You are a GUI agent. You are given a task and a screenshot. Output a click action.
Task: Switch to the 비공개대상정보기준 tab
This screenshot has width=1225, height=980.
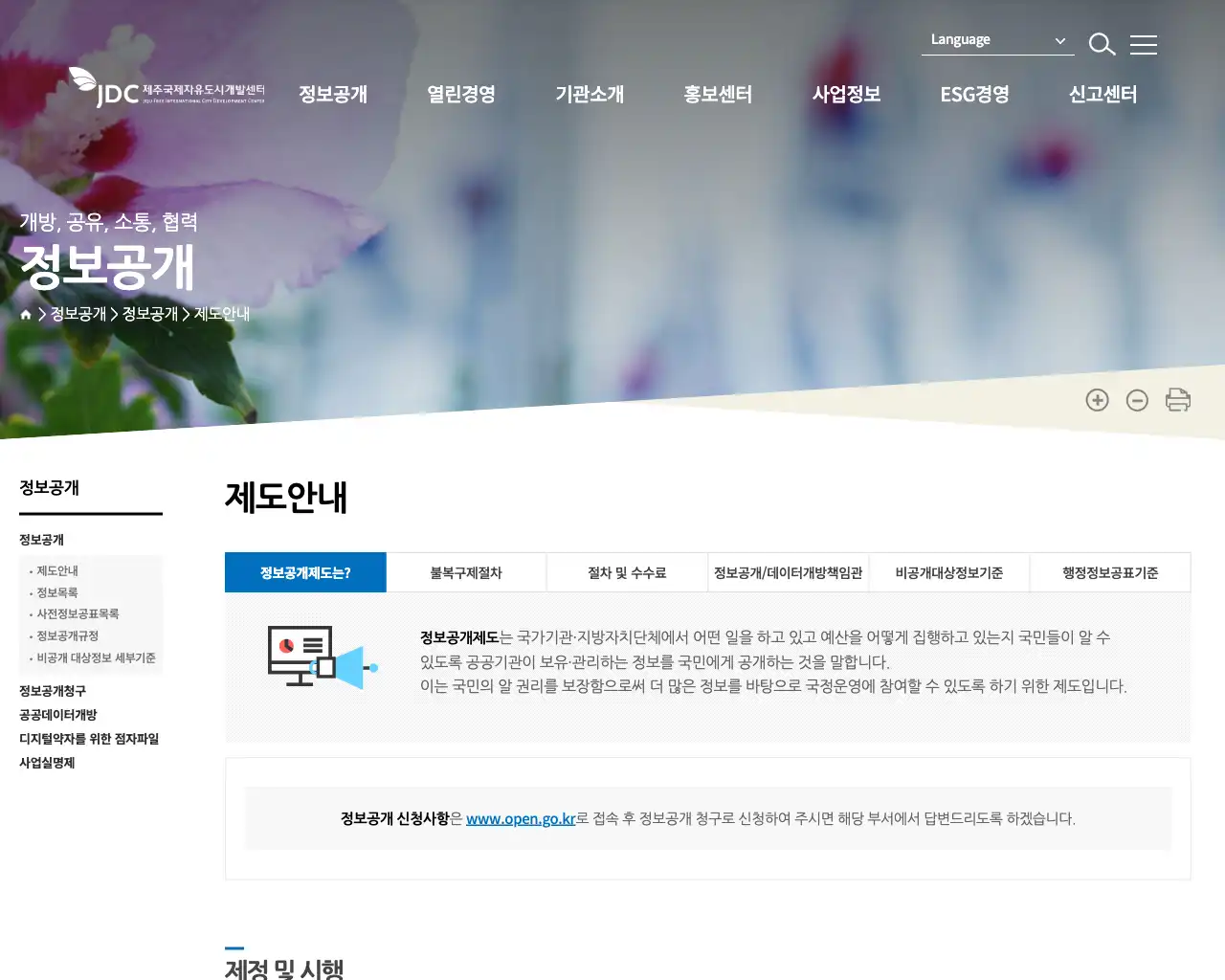(x=948, y=572)
